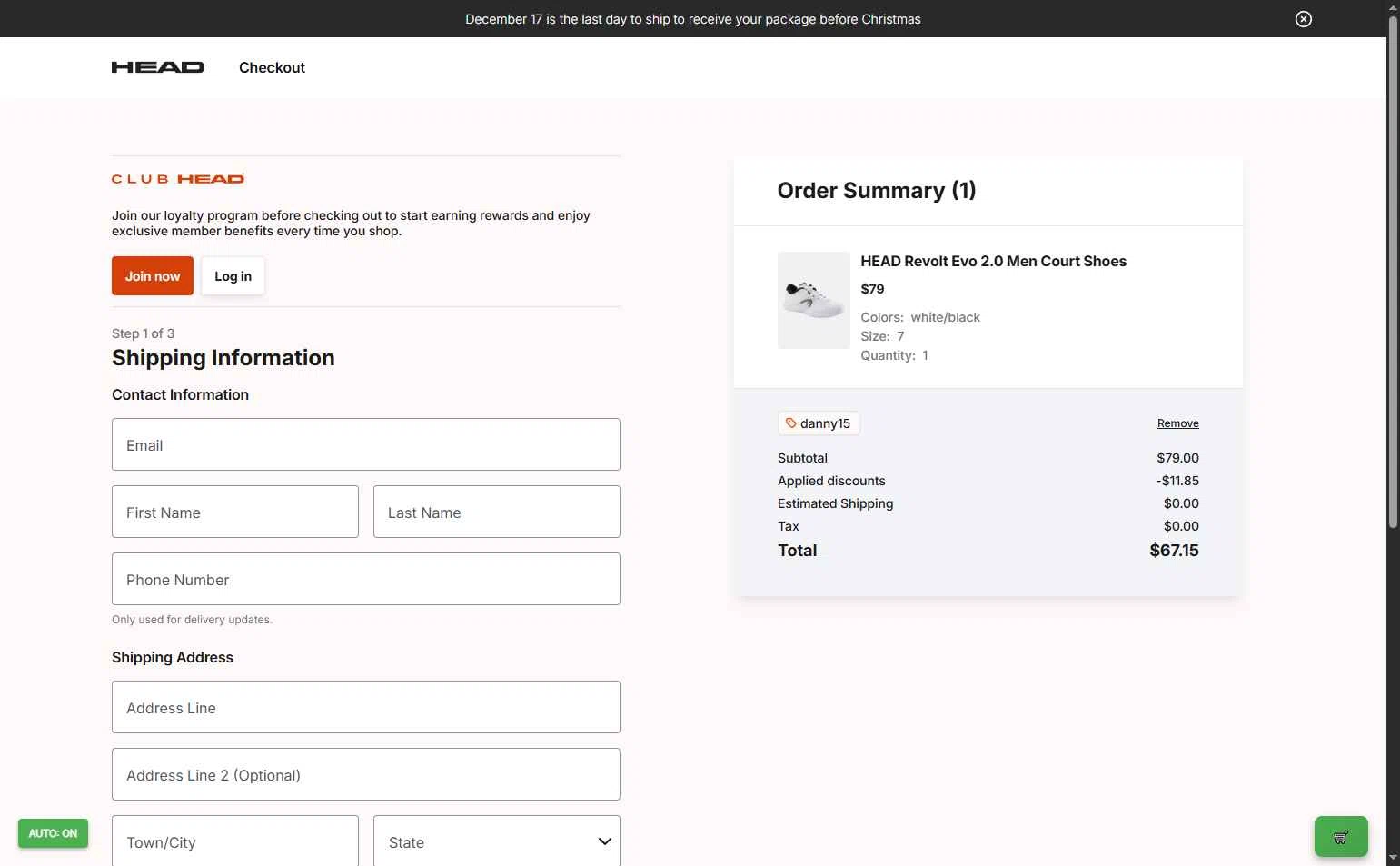Focus the Last Name field
The image size is (1400, 866).
pyautogui.click(x=497, y=512)
